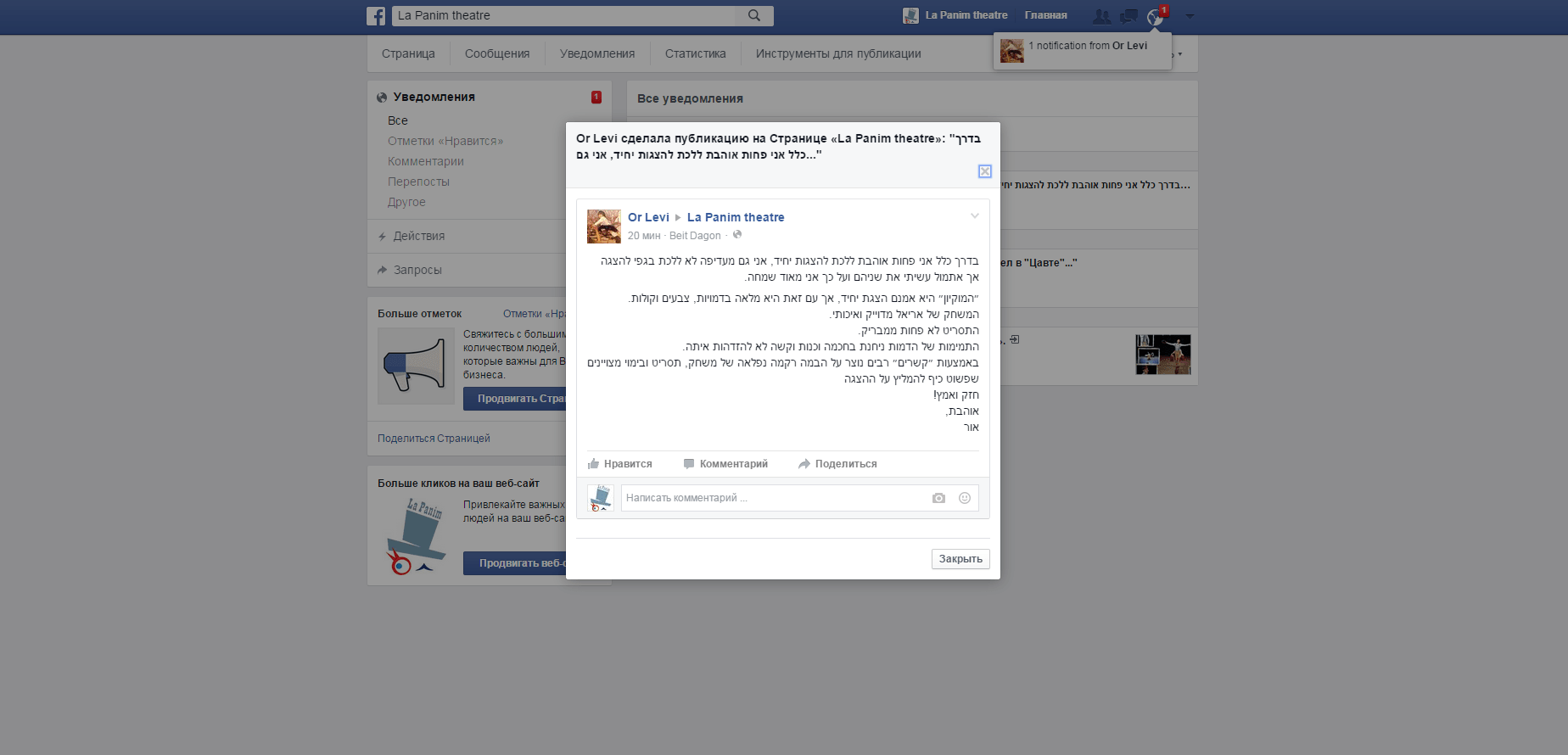Click the search magnifier button
The image size is (1568, 755).
click(x=754, y=15)
